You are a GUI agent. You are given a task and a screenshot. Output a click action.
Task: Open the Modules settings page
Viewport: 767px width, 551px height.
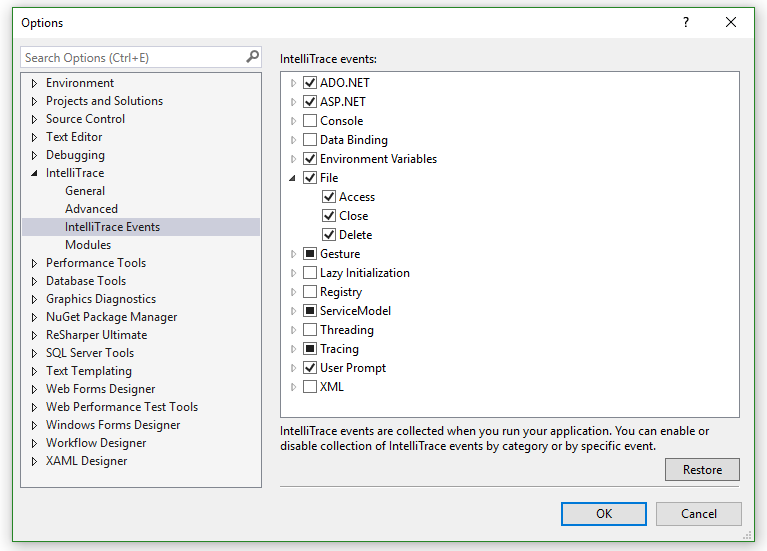click(88, 245)
